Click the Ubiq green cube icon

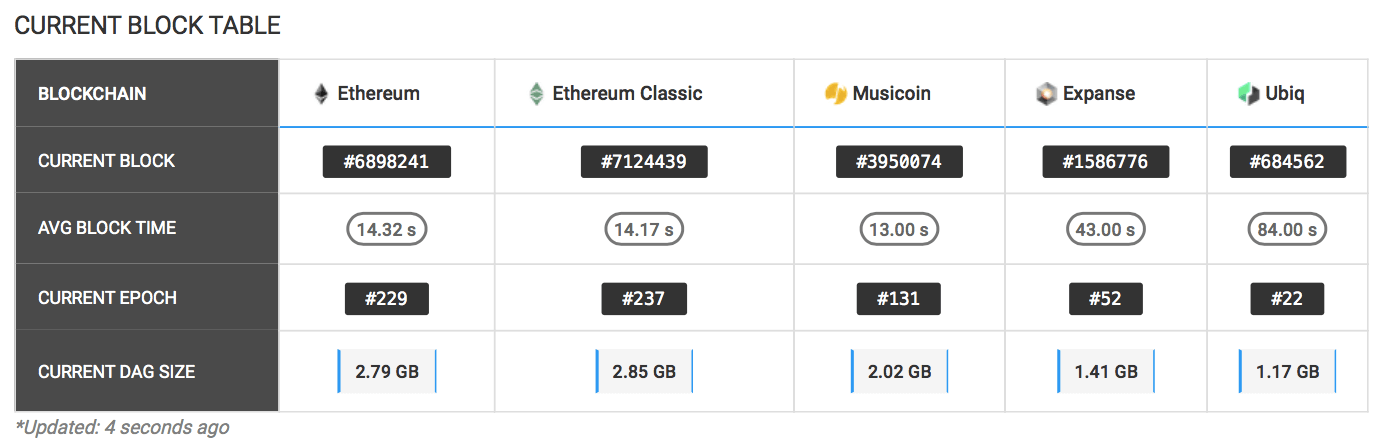click(x=1248, y=94)
